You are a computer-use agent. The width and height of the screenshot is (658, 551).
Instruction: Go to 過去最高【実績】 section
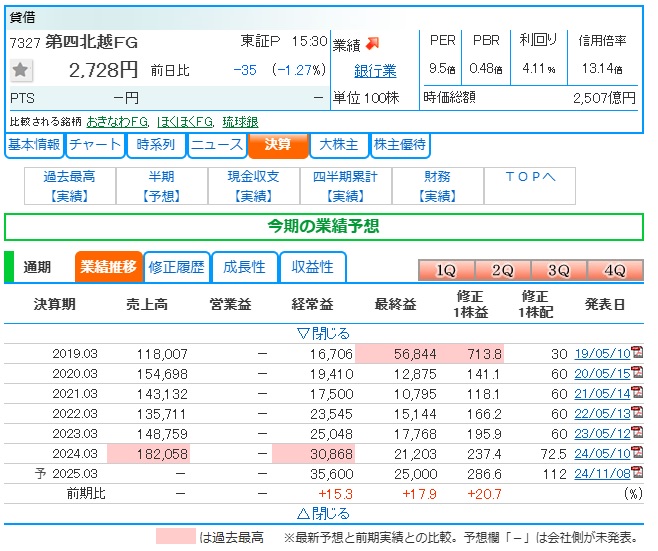(69, 186)
